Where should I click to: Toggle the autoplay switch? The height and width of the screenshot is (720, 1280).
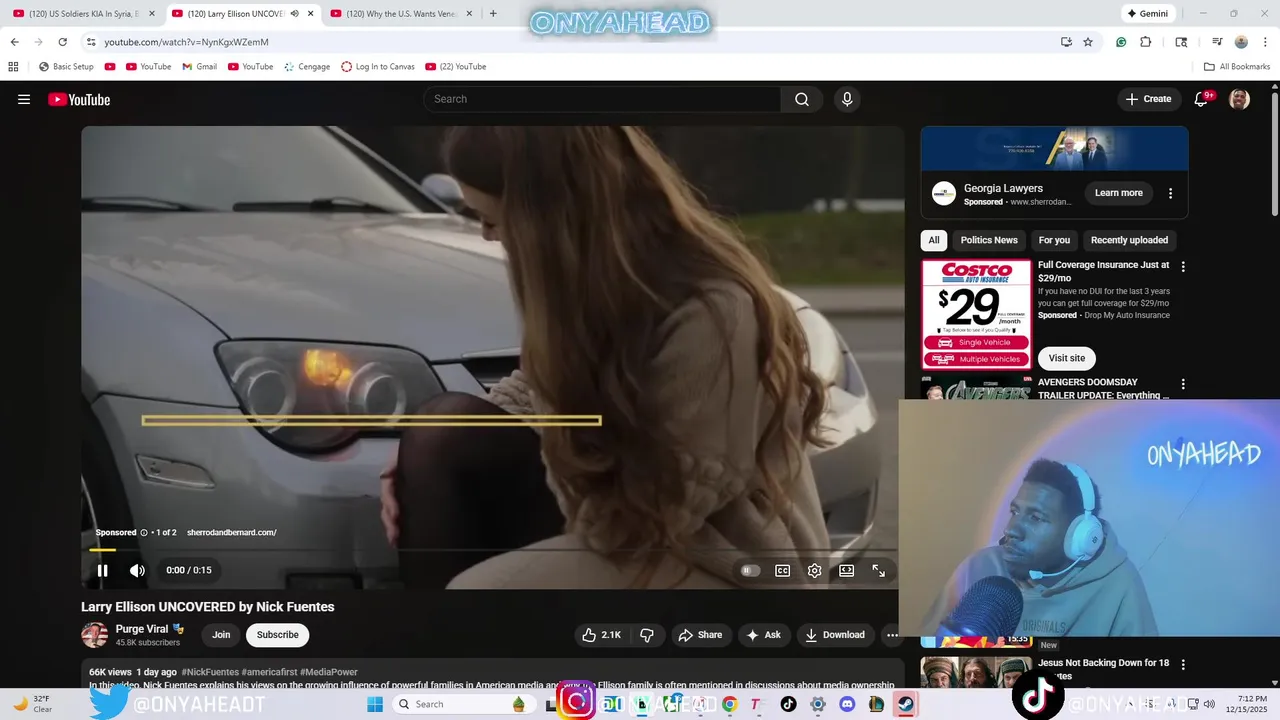coord(750,570)
